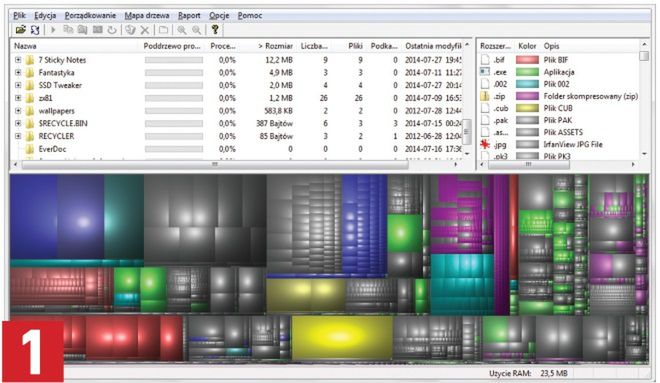Click the Rozszer... column header
The image size is (660, 383).
coord(495,46)
